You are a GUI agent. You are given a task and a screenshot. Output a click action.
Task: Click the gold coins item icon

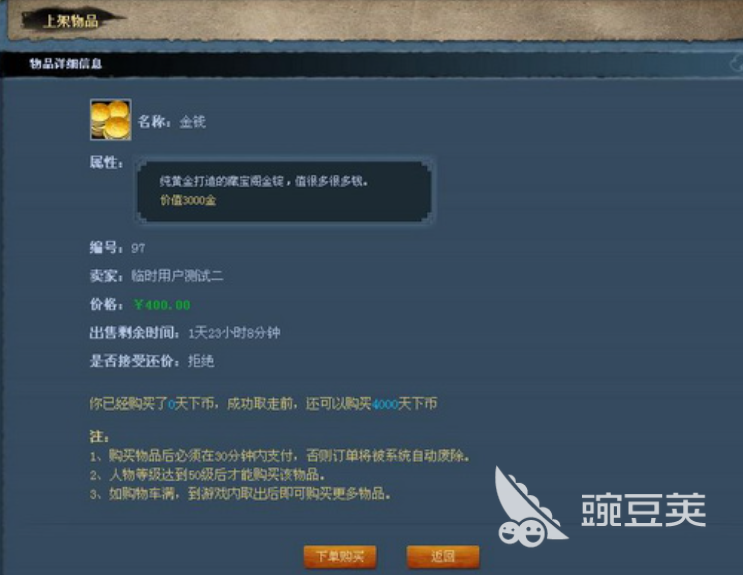coord(111,119)
